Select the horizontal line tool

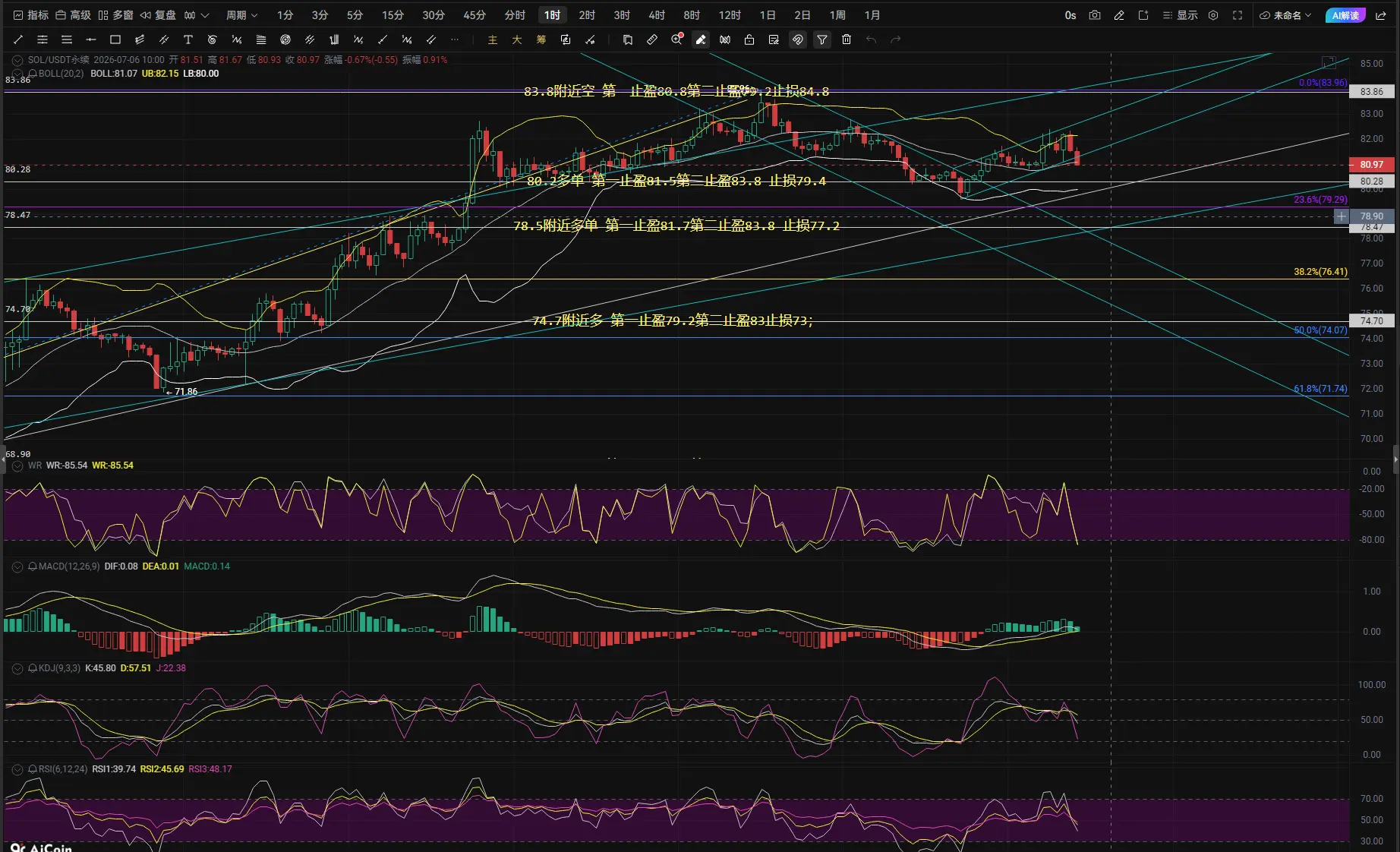click(x=91, y=39)
